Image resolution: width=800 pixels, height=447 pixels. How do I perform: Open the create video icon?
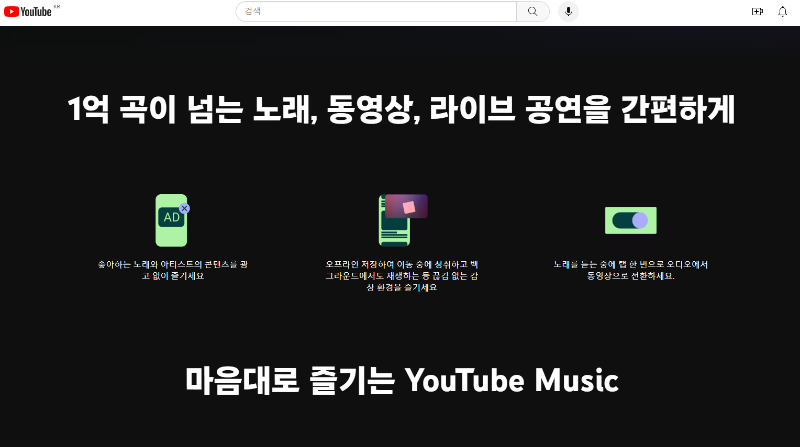tap(757, 11)
